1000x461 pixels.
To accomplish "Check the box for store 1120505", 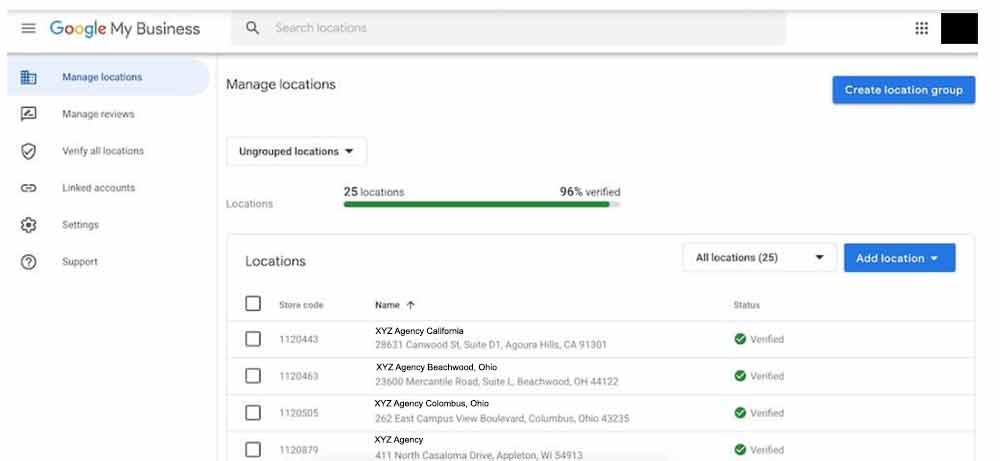I will [253, 413].
